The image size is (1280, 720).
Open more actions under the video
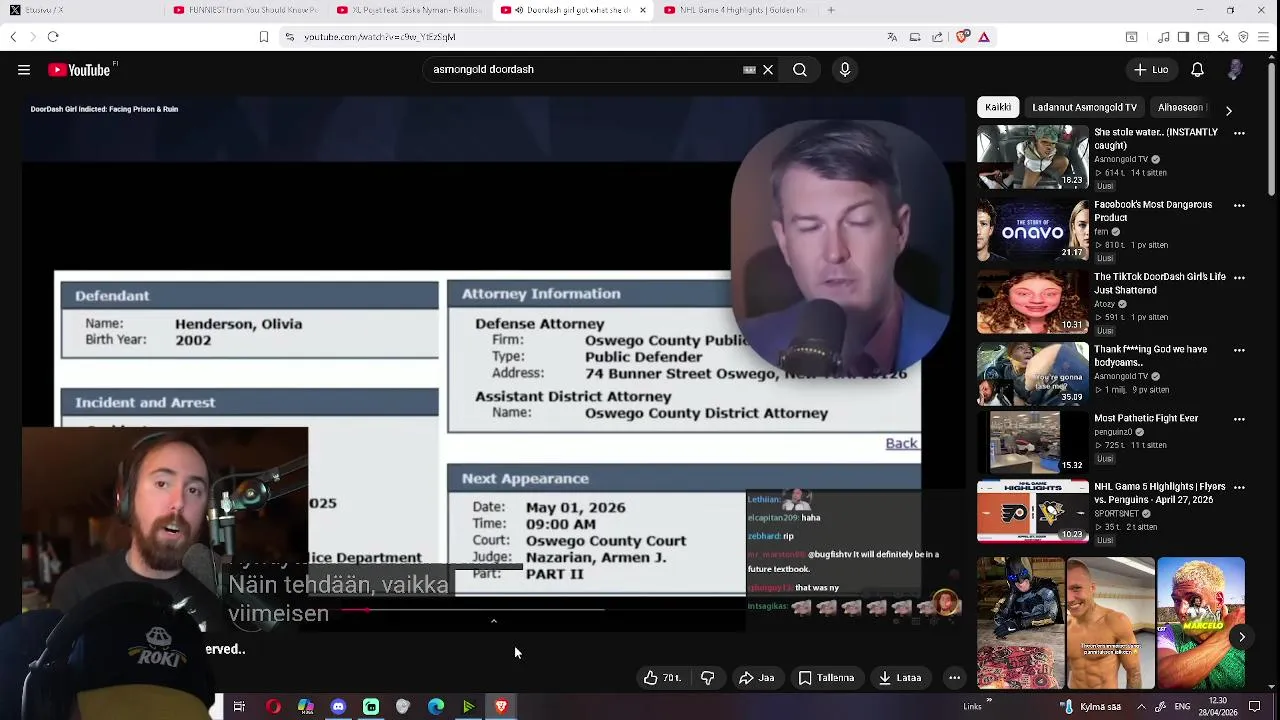click(x=954, y=678)
